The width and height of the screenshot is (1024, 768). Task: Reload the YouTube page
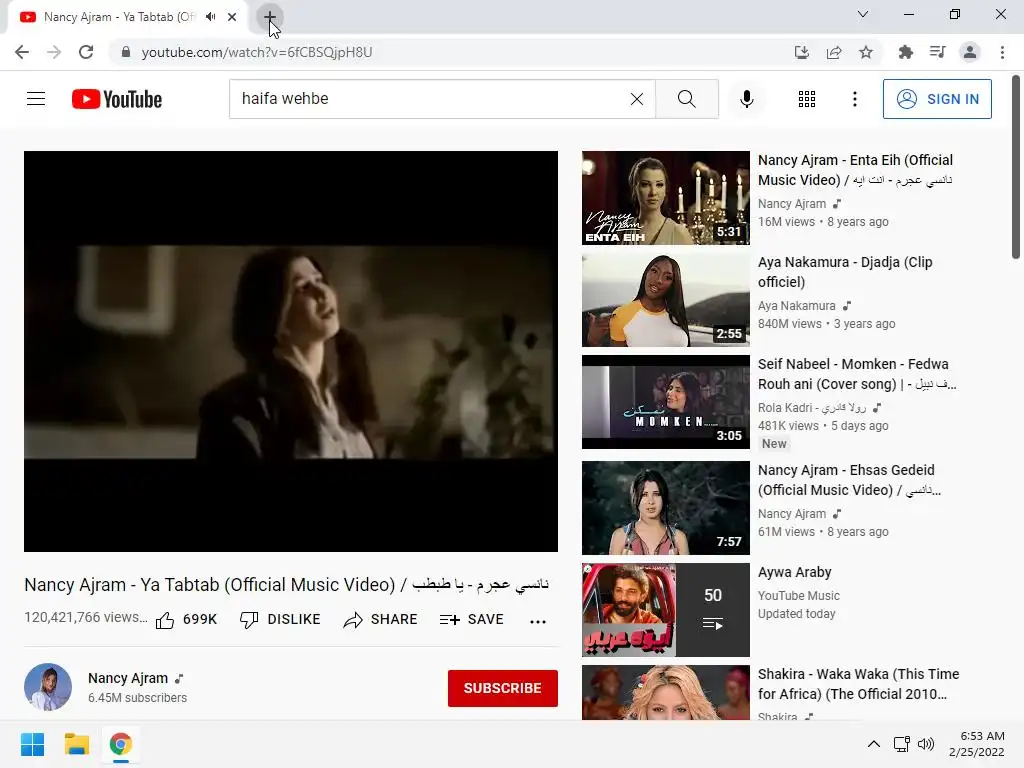[x=86, y=52]
